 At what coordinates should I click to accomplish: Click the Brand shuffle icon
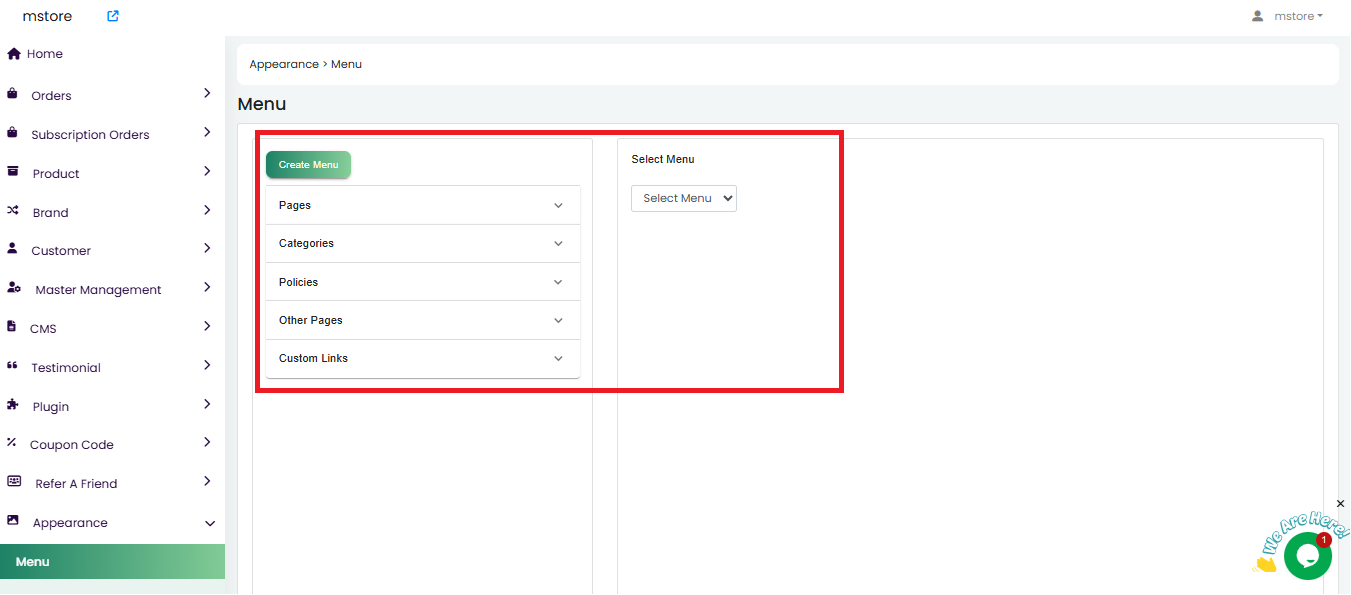click(x=13, y=211)
